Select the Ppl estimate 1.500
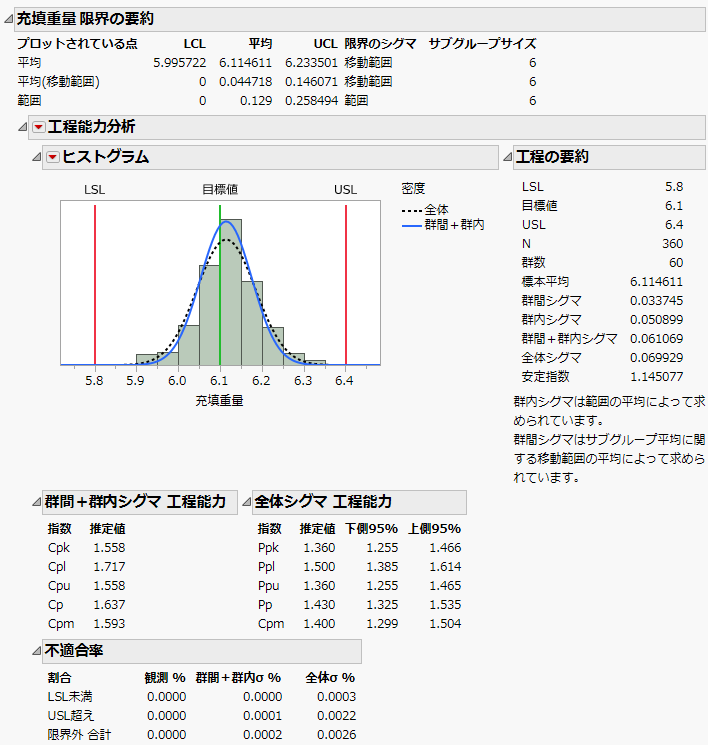Screen dimensions: 708x745 coord(319,567)
